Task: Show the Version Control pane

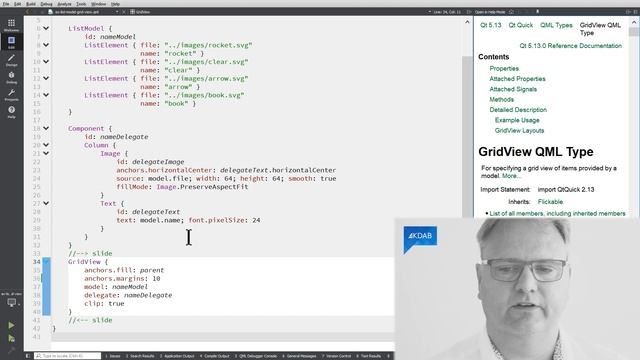Action: tap(336, 356)
